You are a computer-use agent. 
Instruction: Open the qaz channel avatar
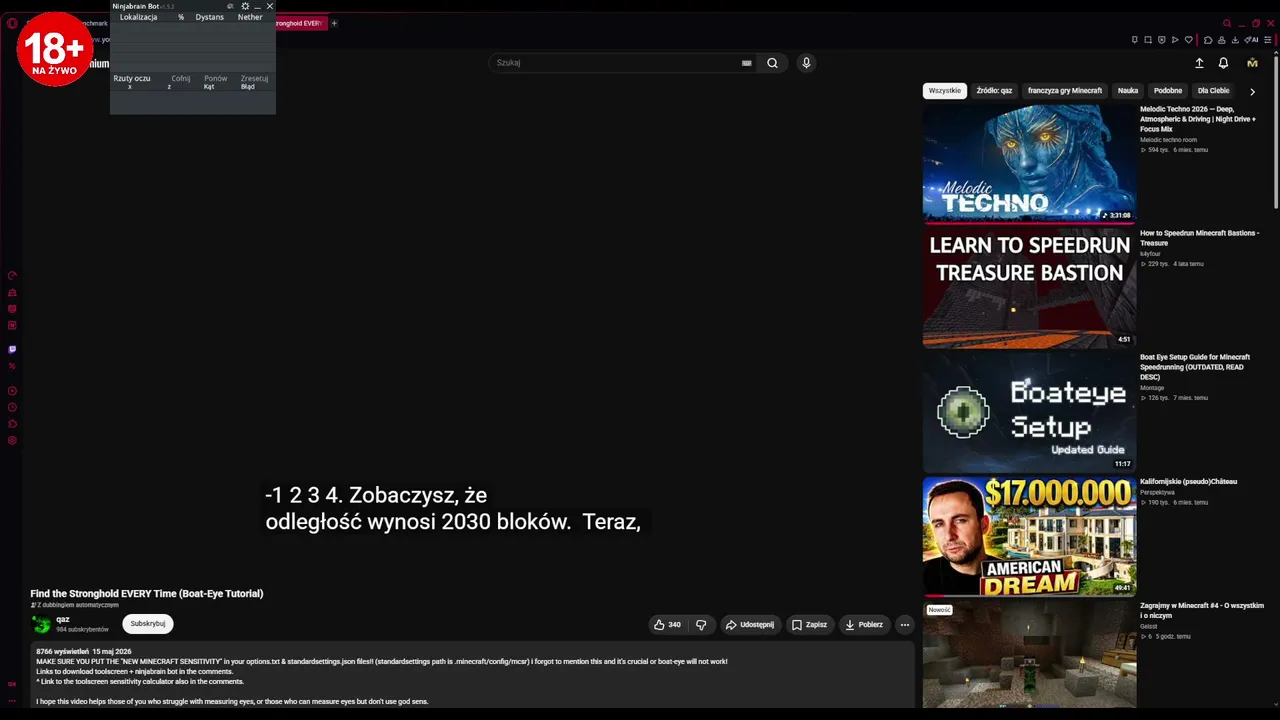41,625
